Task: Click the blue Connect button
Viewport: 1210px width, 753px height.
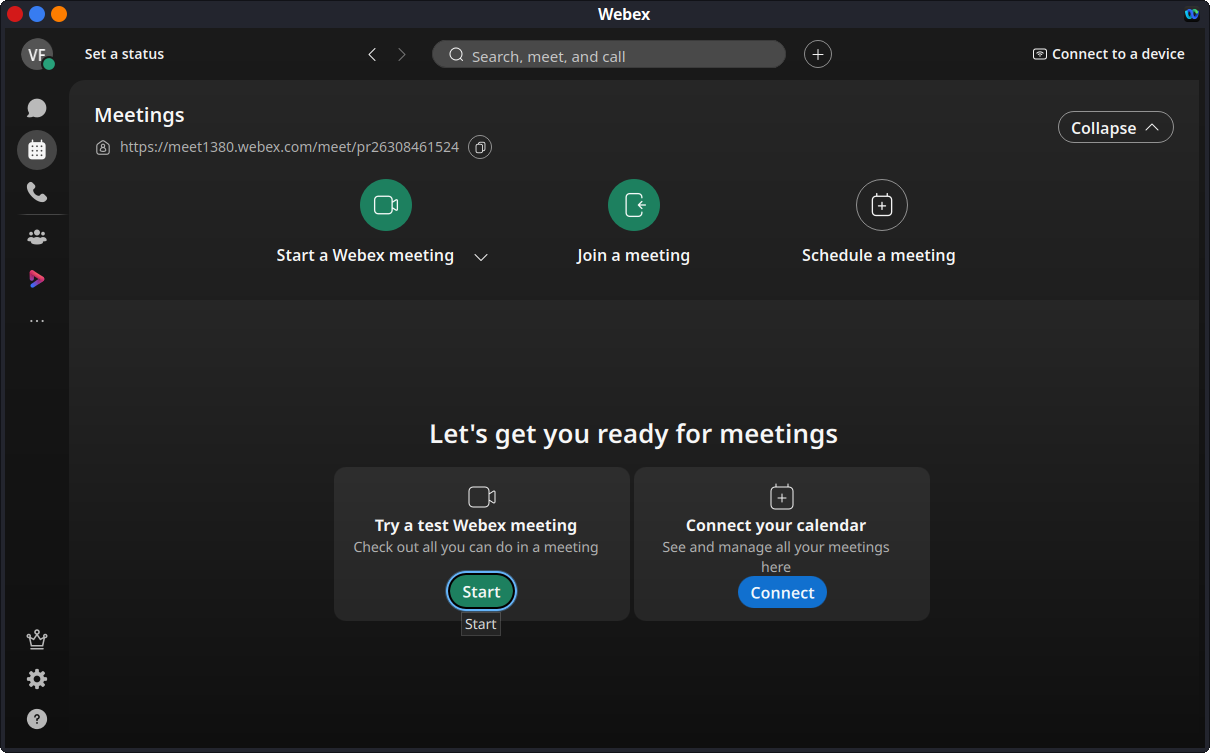Action: tap(782, 593)
